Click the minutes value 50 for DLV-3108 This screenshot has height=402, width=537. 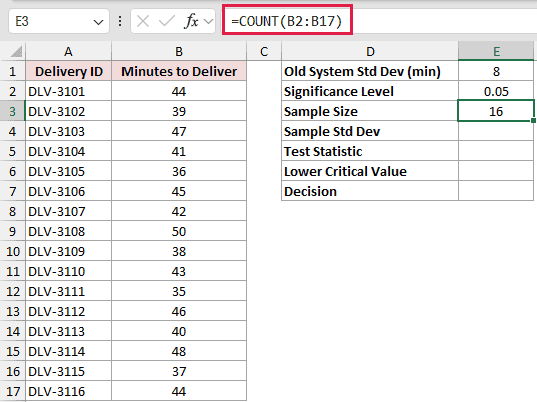coord(179,231)
